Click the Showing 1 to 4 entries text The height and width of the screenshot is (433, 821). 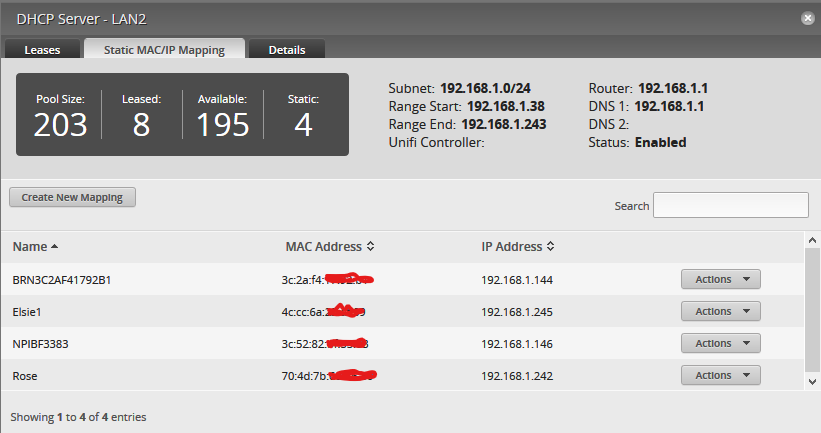(79, 417)
